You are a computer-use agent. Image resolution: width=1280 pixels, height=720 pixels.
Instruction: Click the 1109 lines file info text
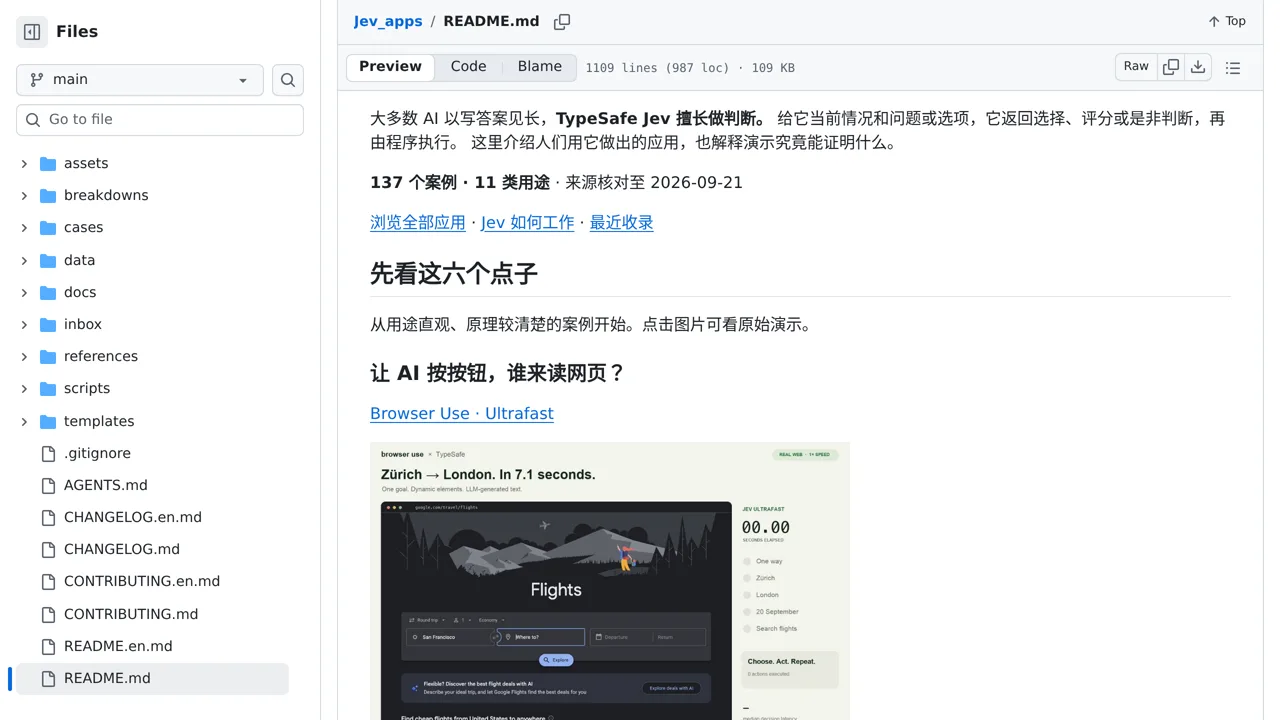click(x=690, y=68)
